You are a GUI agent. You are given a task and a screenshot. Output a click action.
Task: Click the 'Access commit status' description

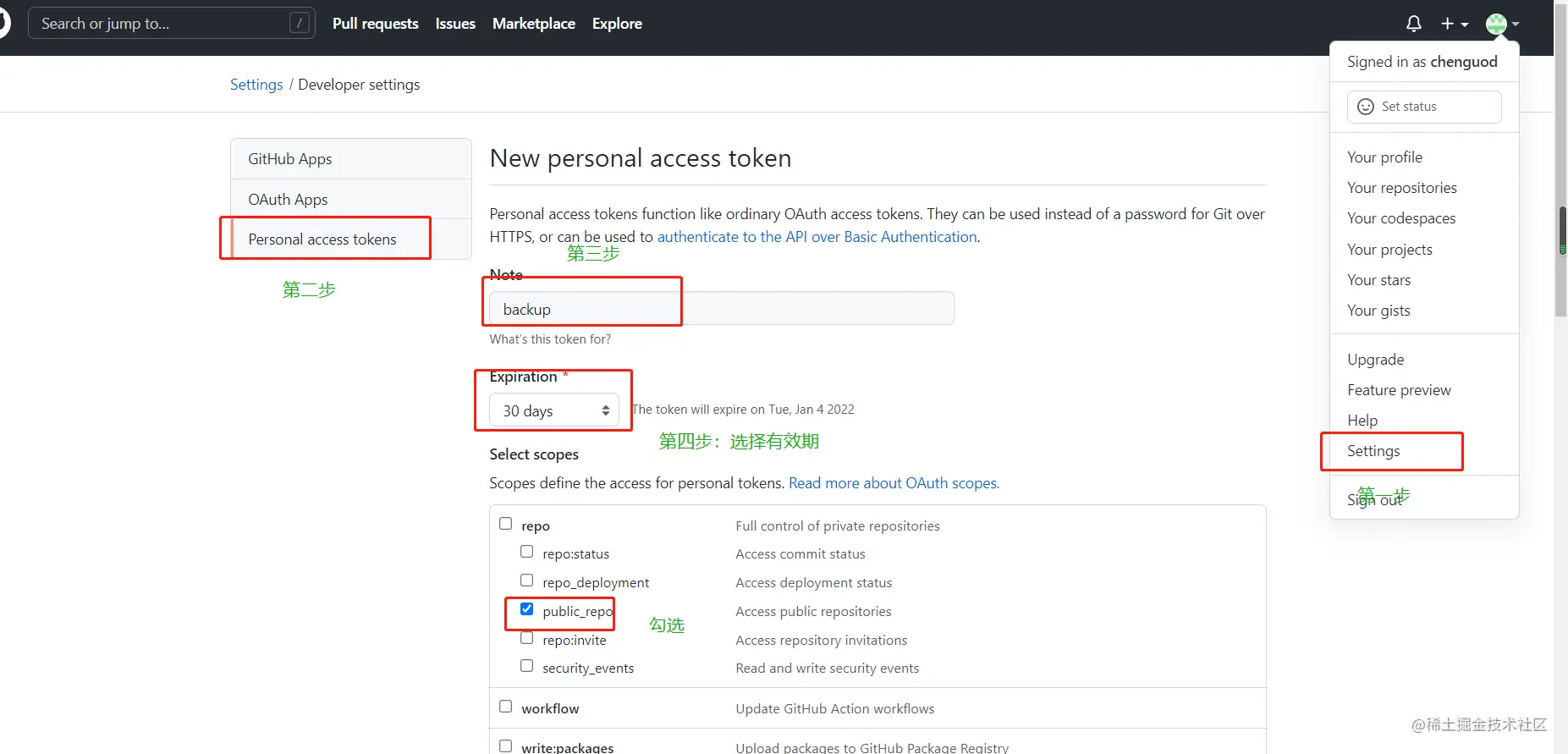(x=801, y=554)
